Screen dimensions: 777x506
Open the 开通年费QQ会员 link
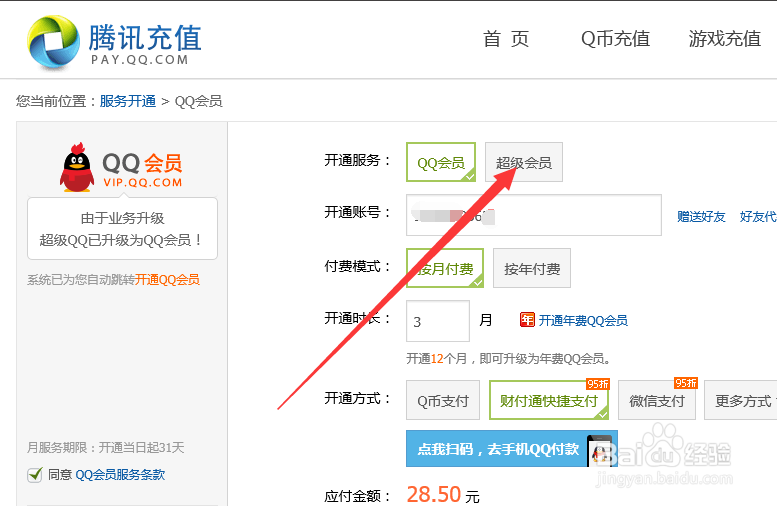pos(583,321)
